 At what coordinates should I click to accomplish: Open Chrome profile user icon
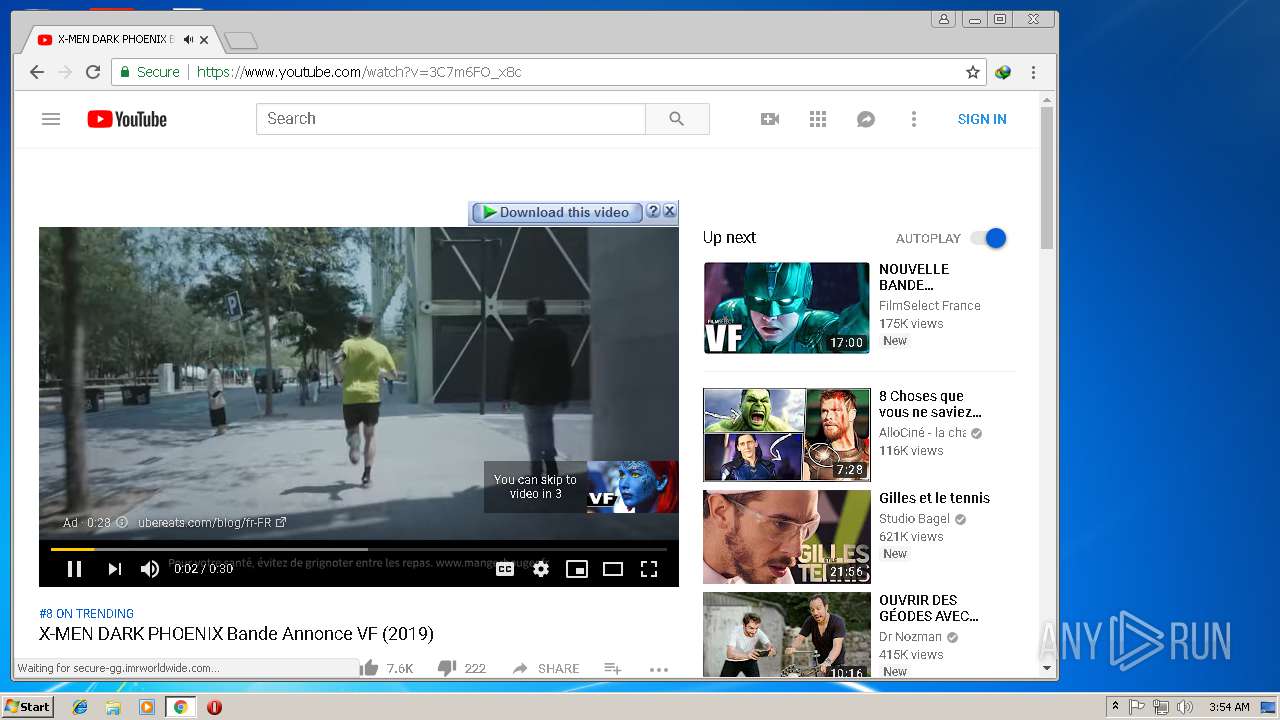pos(943,19)
